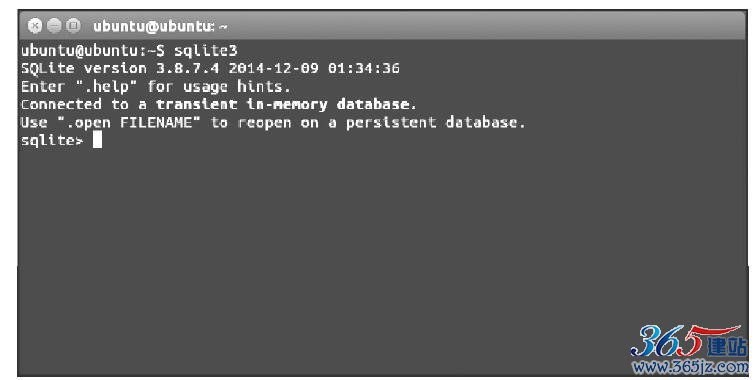This screenshot has width=756, height=380.
Task: Minimize the terminal window
Action: coord(54,26)
